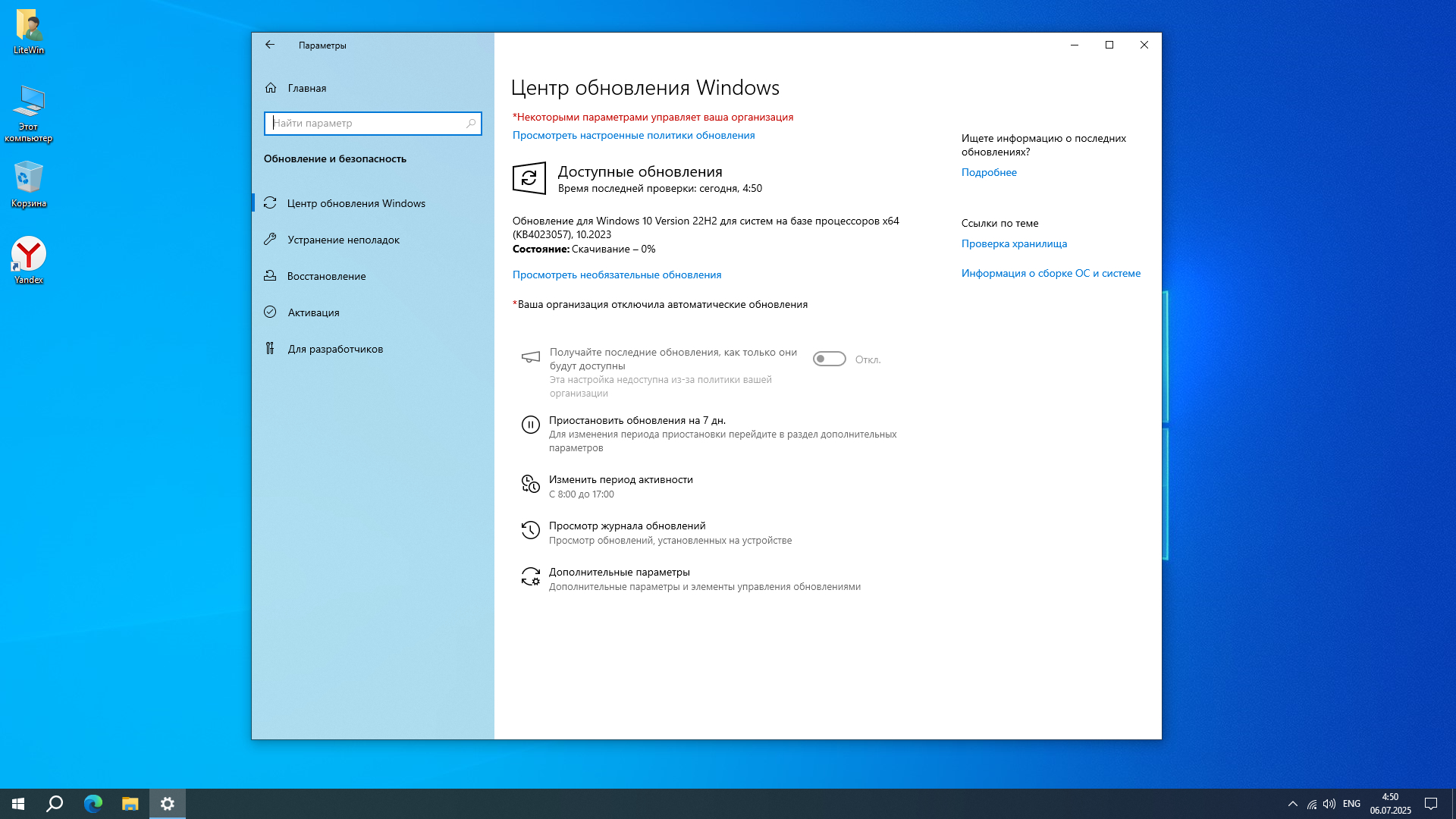
Task: Toggle the get latest updates switch
Action: click(x=829, y=359)
